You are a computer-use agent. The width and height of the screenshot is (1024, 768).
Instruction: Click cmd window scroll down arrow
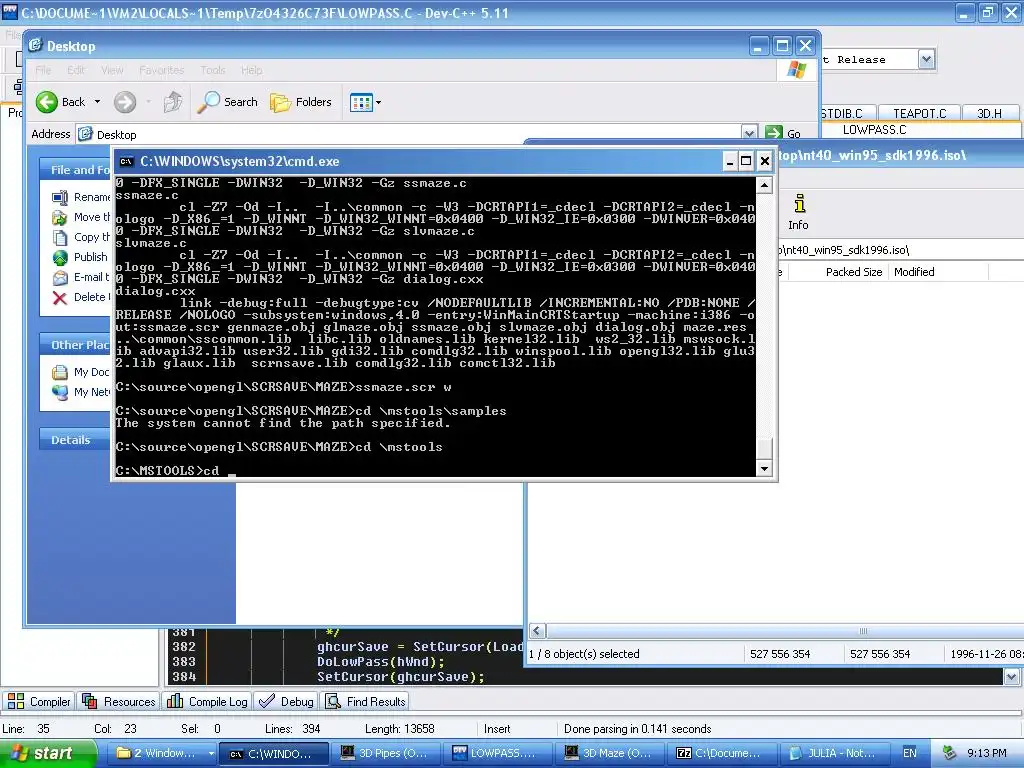click(x=764, y=468)
